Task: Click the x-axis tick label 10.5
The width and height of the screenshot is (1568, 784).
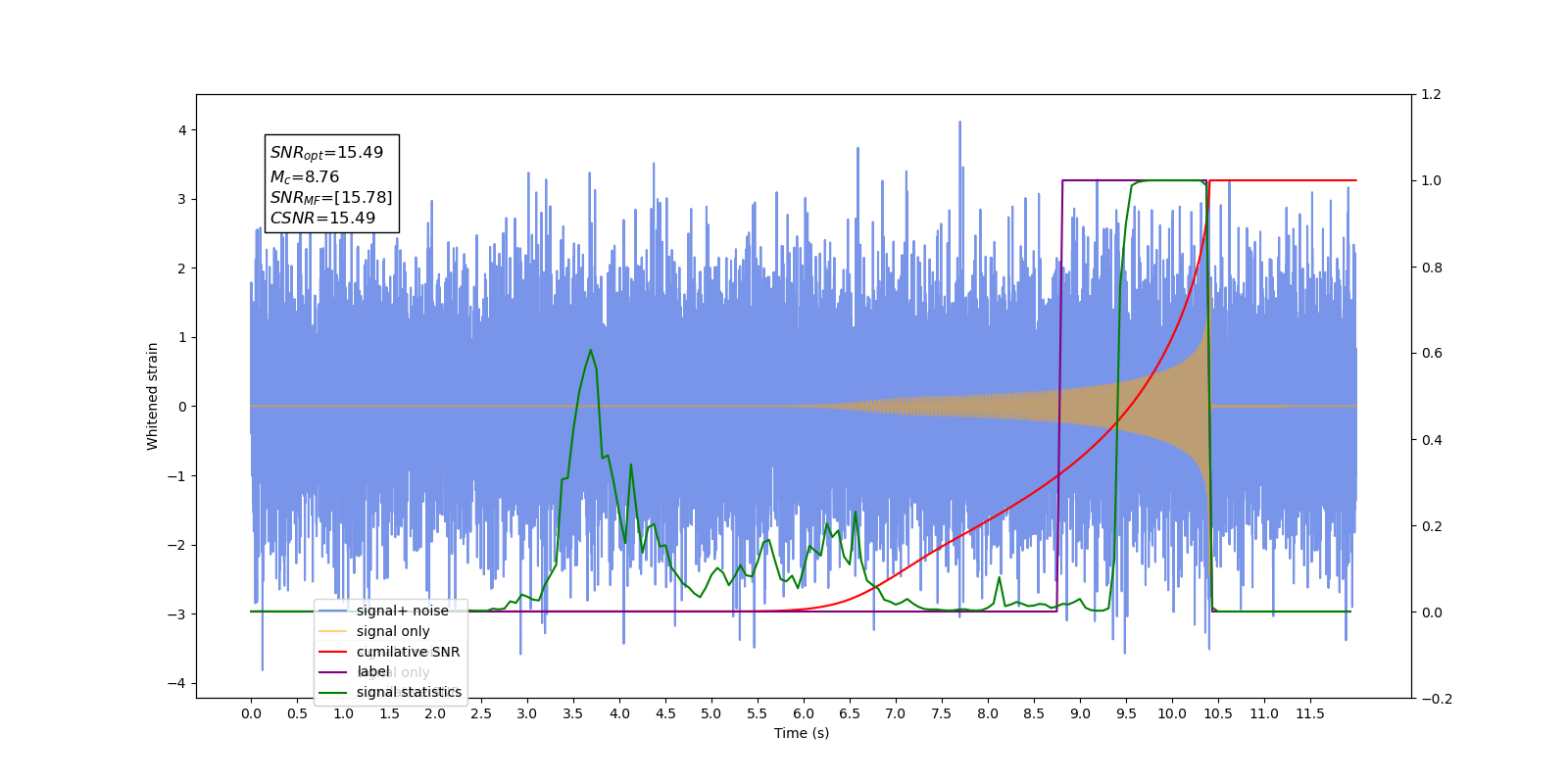Action: [1218, 713]
